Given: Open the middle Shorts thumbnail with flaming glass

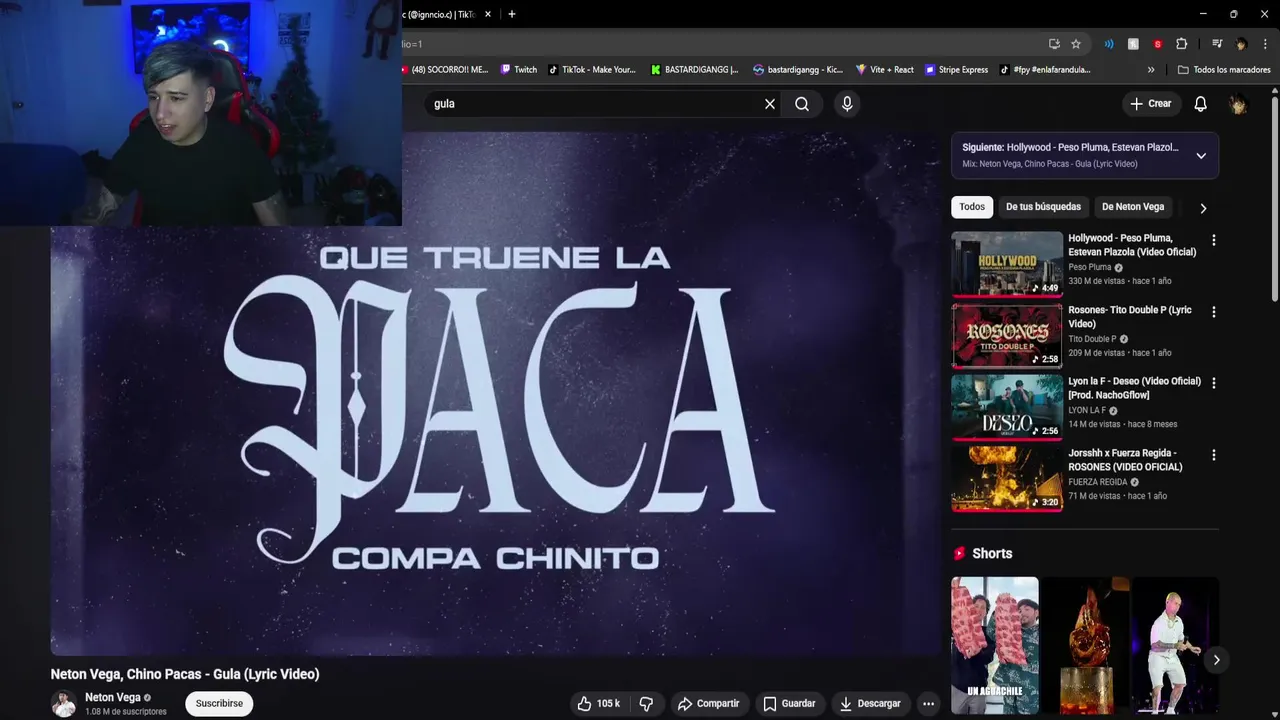Looking at the screenshot, I should [x=1085, y=645].
